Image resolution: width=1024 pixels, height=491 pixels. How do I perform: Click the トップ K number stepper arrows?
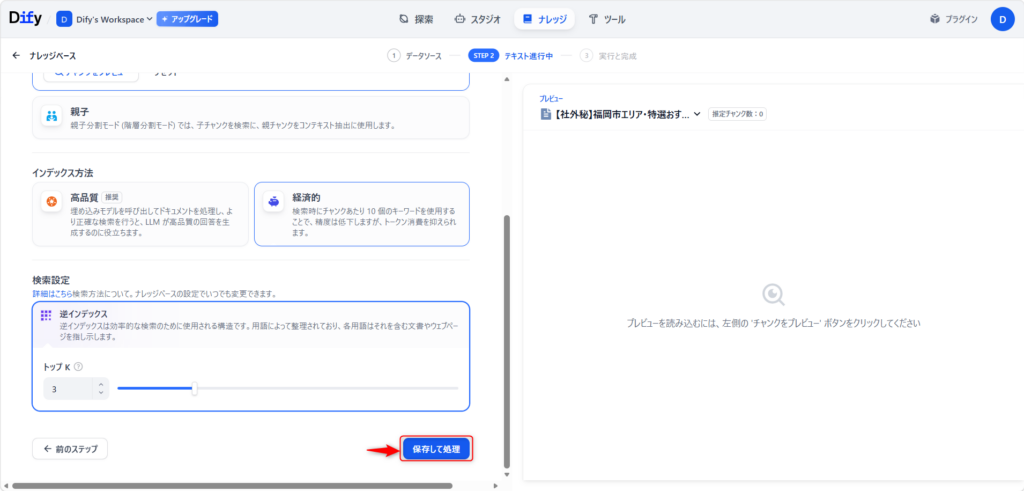click(101, 387)
